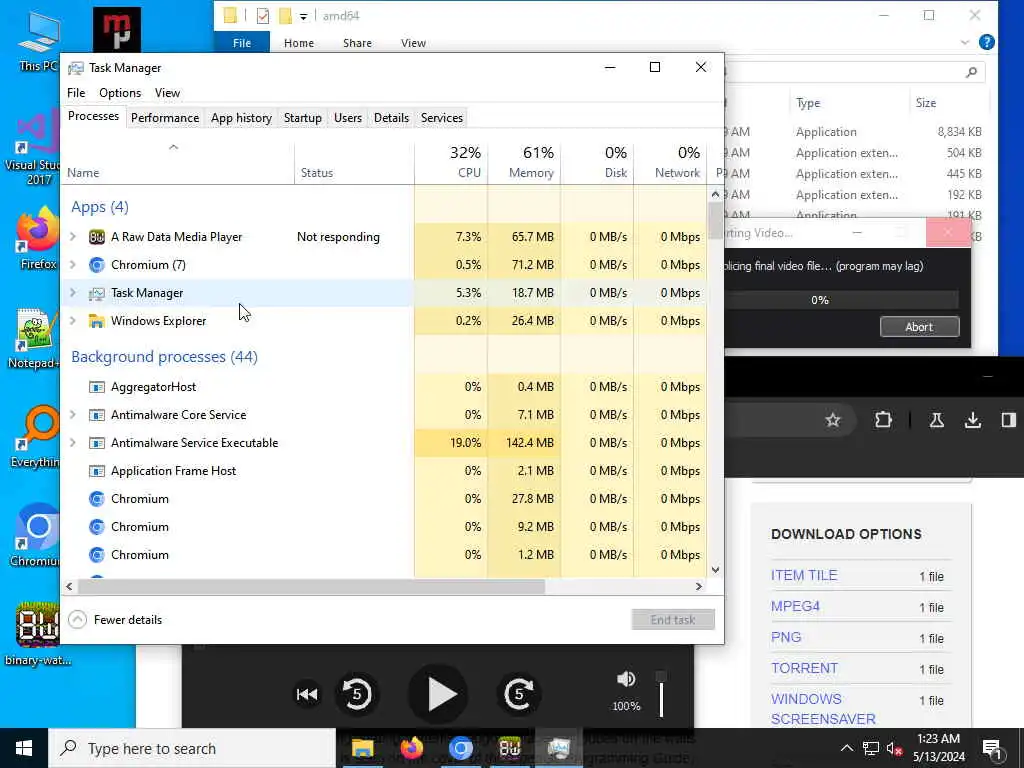Switch to the App history tab
1024x768 pixels.
241,118
